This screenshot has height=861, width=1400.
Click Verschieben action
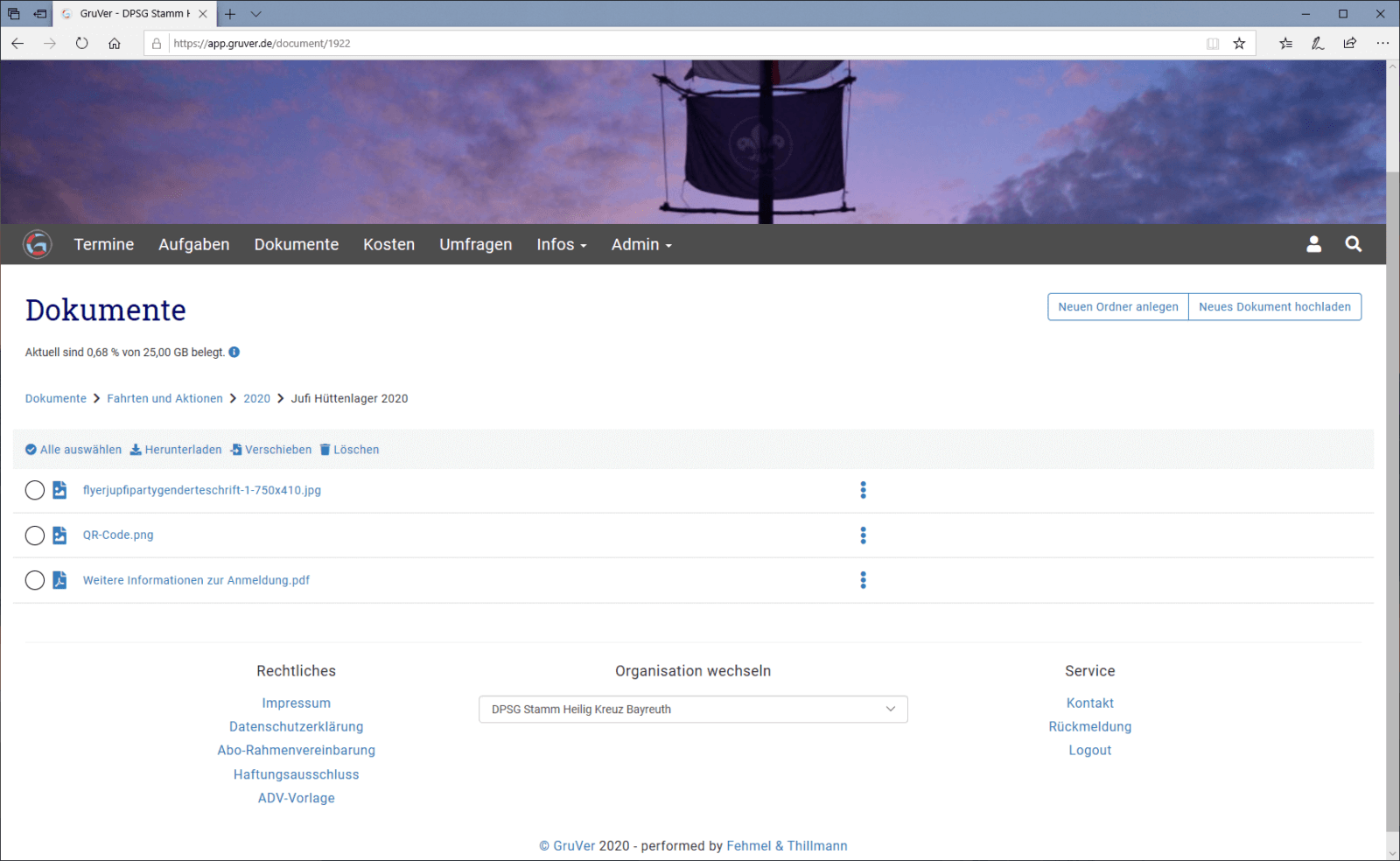tap(271, 450)
